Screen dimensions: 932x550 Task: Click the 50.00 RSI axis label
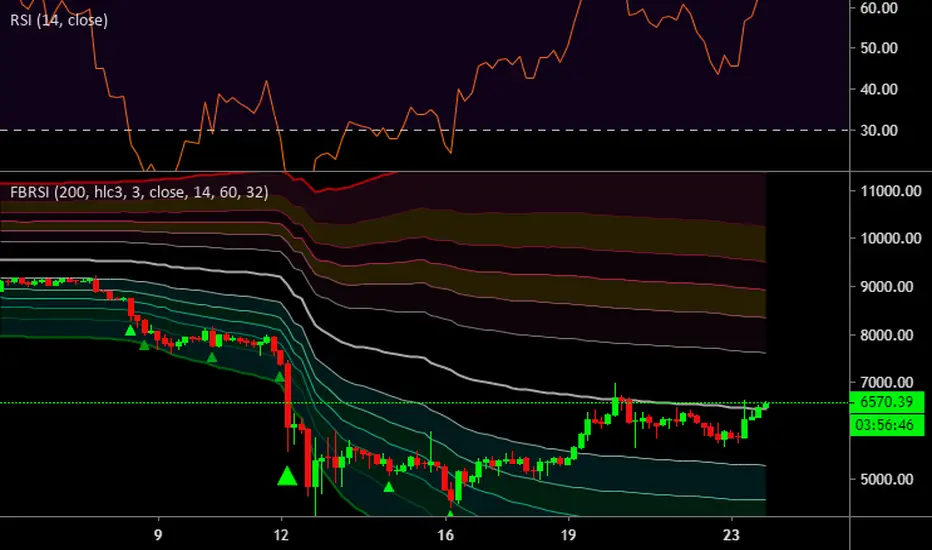tap(879, 48)
